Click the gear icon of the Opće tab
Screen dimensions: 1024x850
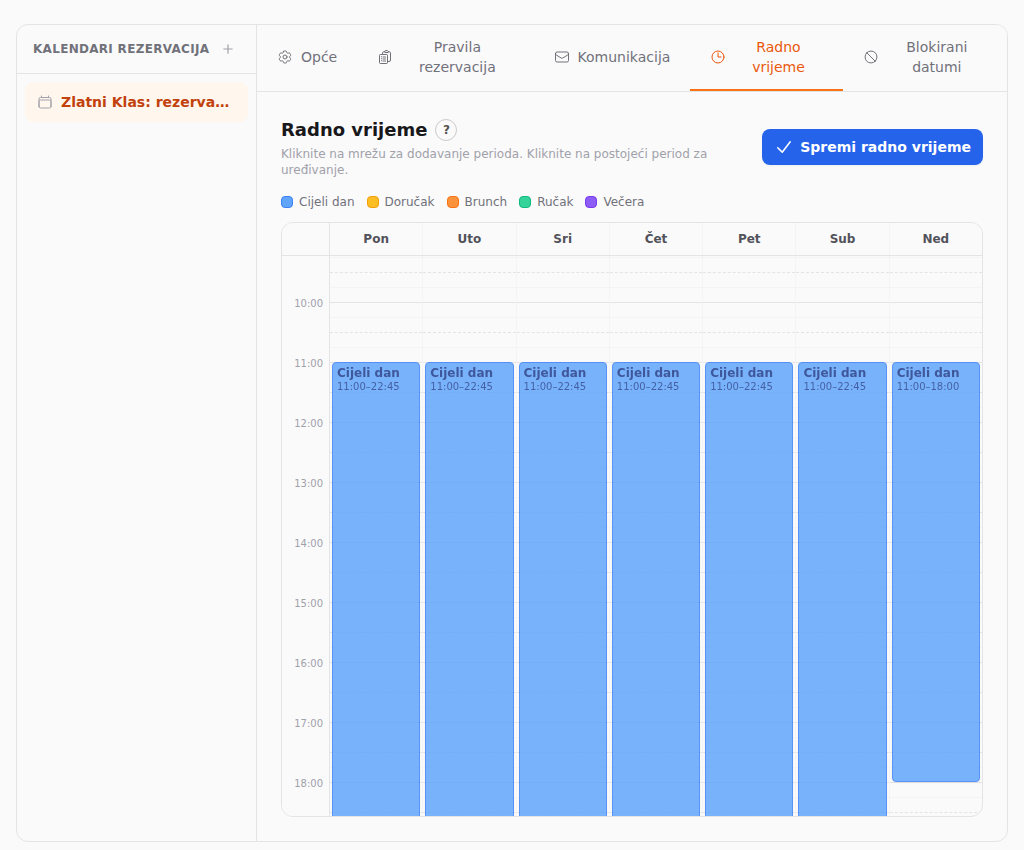pos(285,57)
